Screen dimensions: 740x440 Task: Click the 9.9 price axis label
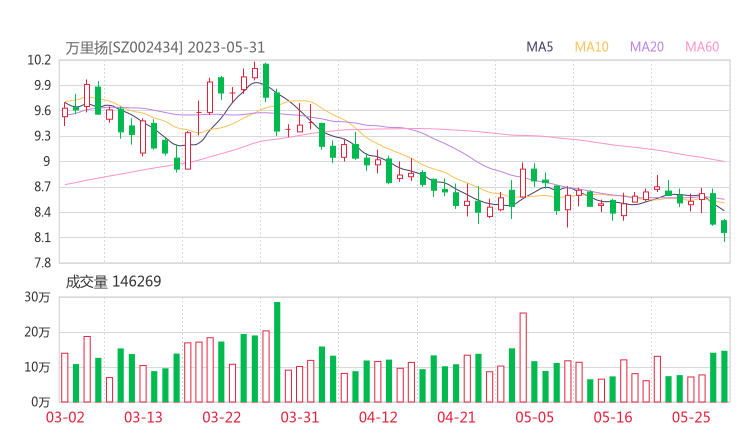42,85
